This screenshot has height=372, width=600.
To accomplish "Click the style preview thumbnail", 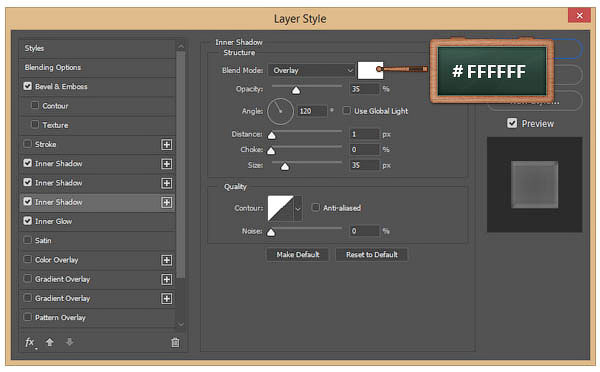I will [535, 185].
